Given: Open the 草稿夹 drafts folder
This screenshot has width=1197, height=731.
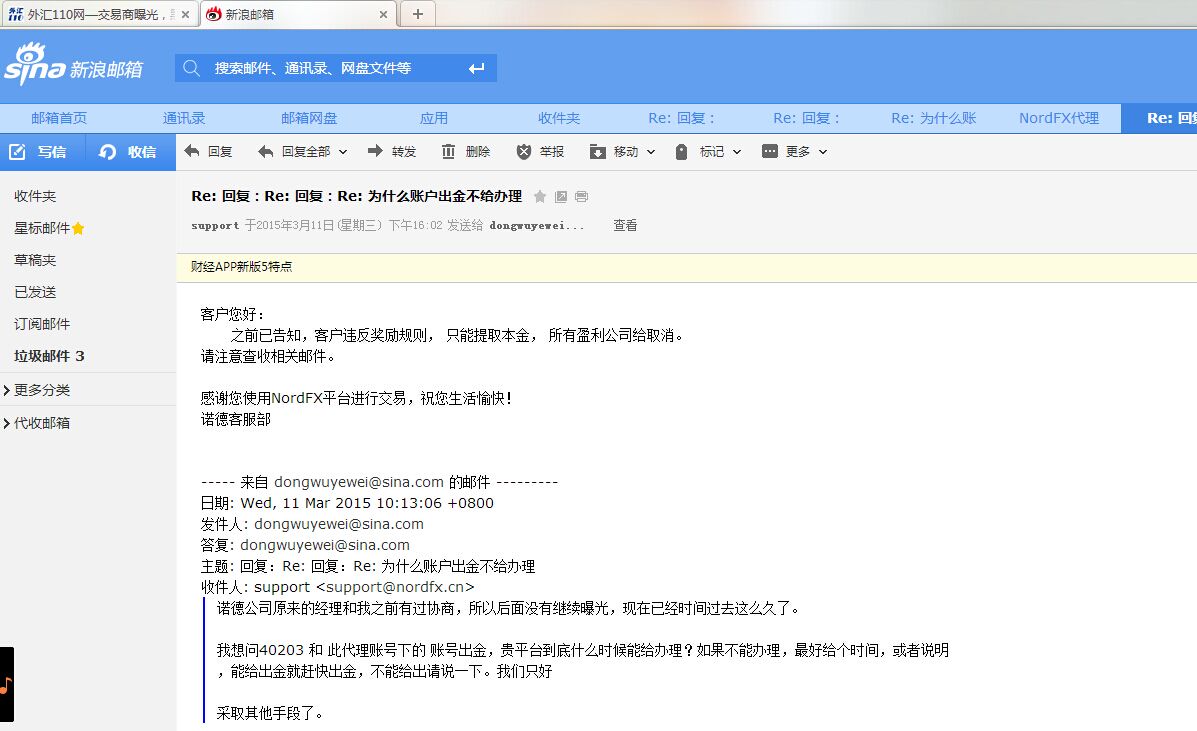Looking at the screenshot, I should (35, 260).
